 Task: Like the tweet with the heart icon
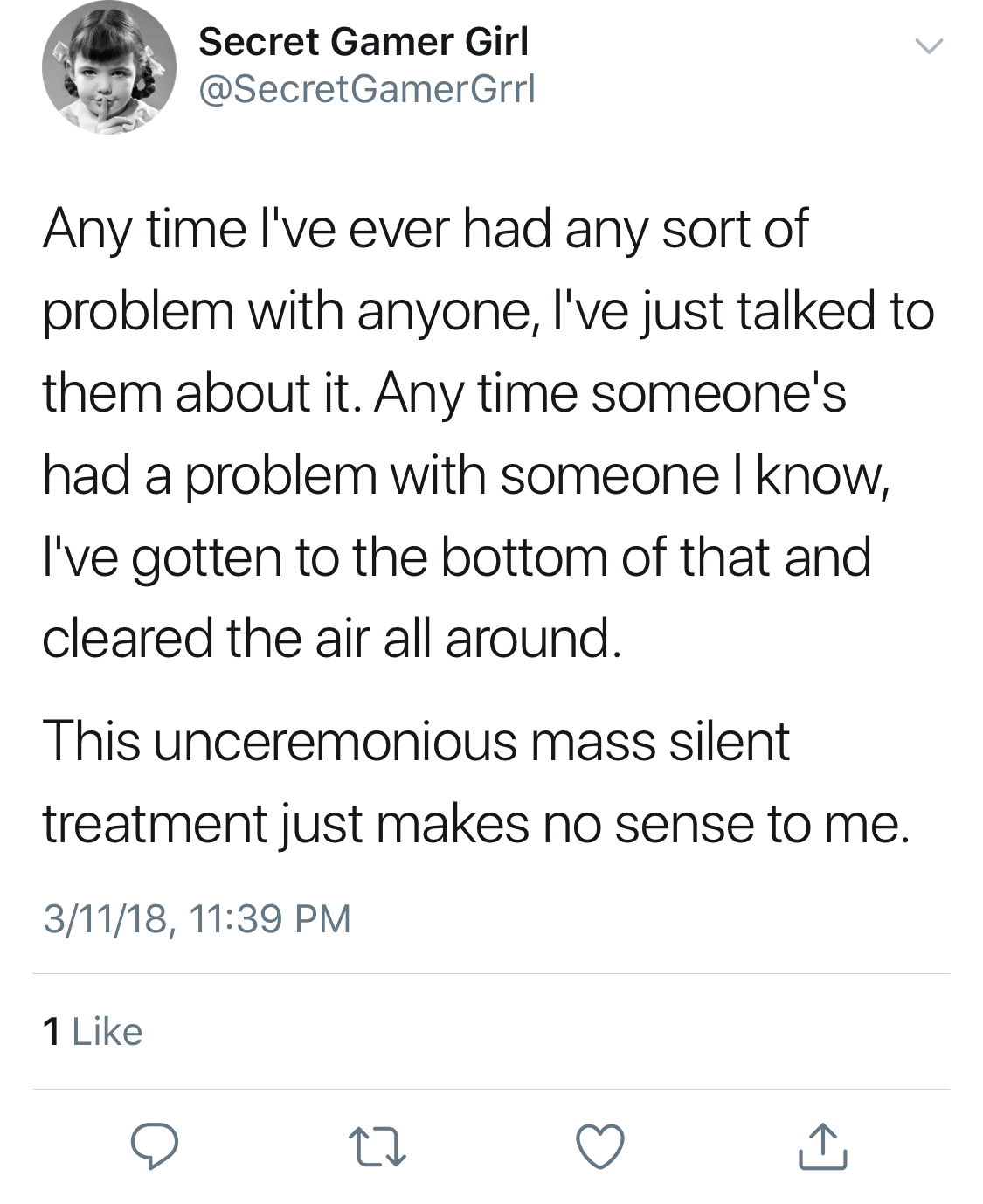click(600, 1146)
